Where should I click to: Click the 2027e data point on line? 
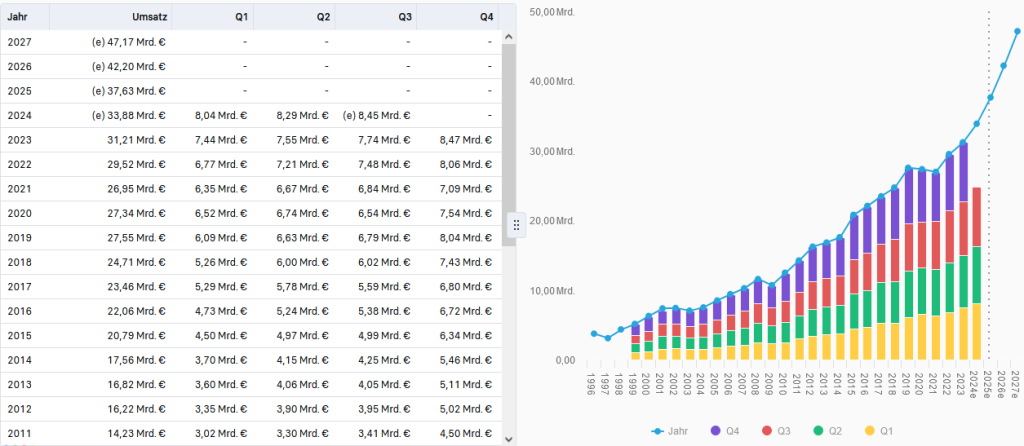1017,31
